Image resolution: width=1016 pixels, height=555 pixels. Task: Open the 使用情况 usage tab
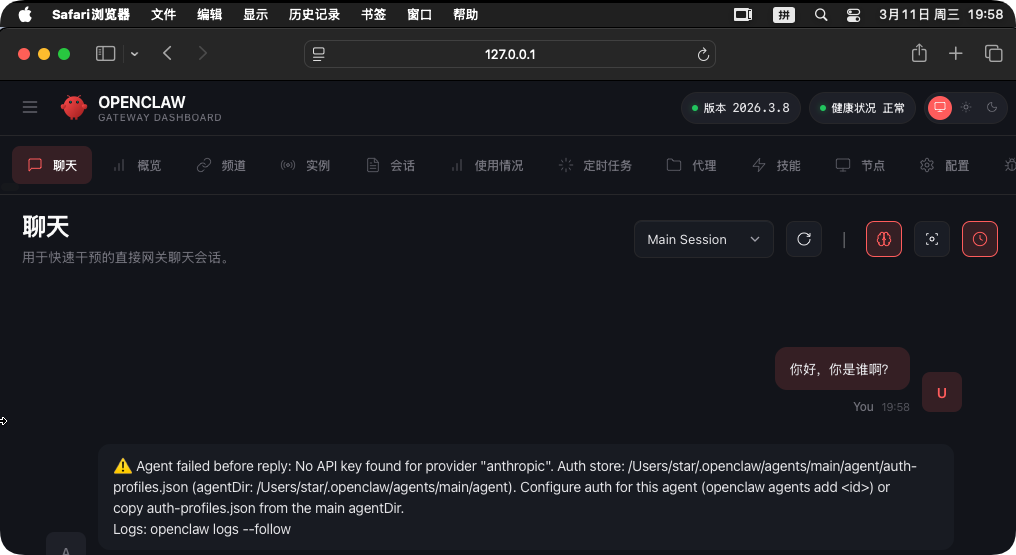point(487,165)
